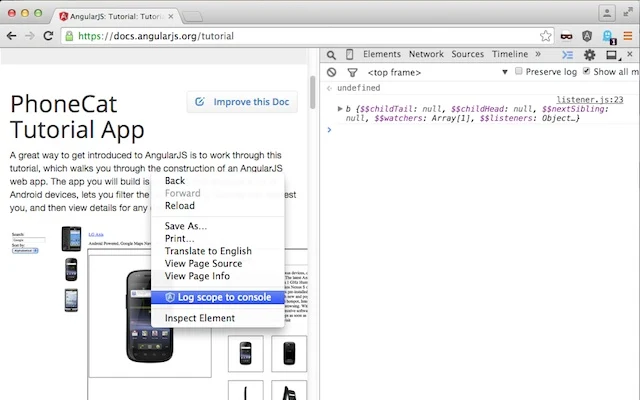Bookmark the page with the star icon
The height and width of the screenshot is (400, 640).
click(x=546, y=36)
